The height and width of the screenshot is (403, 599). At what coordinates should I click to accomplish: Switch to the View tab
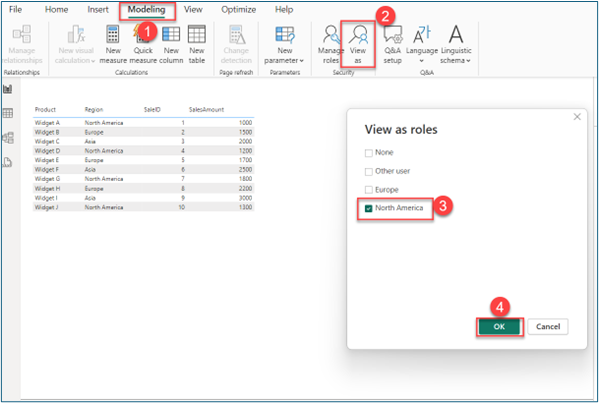click(x=193, y=10)
